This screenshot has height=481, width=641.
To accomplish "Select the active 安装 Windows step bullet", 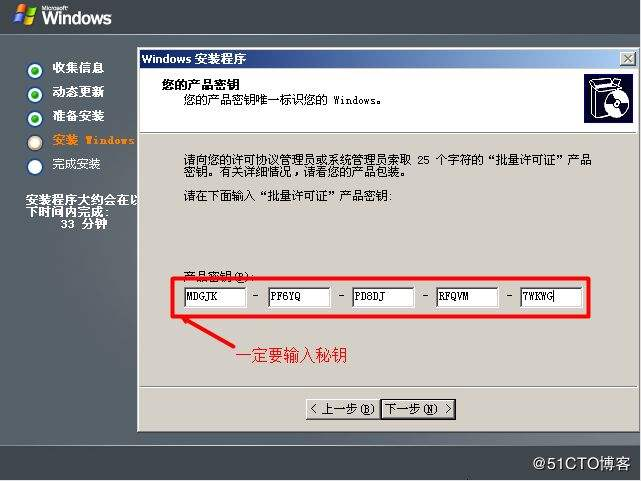I will click(x=35, y=142).
